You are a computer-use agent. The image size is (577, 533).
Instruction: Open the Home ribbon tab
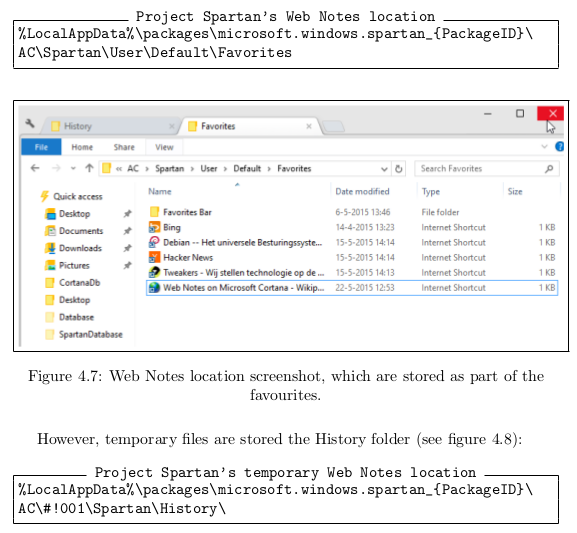pos(82,147)
